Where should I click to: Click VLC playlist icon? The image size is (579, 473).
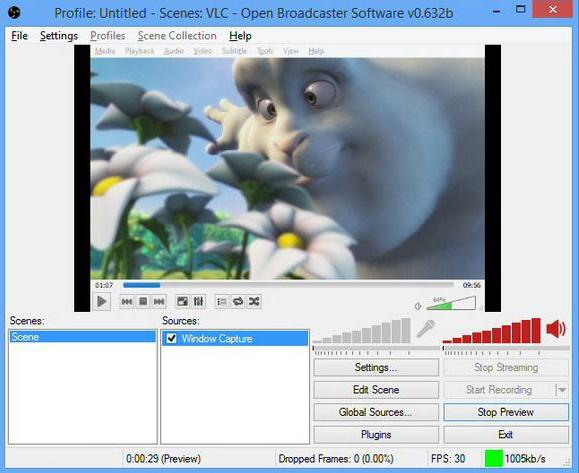[222, 302]
